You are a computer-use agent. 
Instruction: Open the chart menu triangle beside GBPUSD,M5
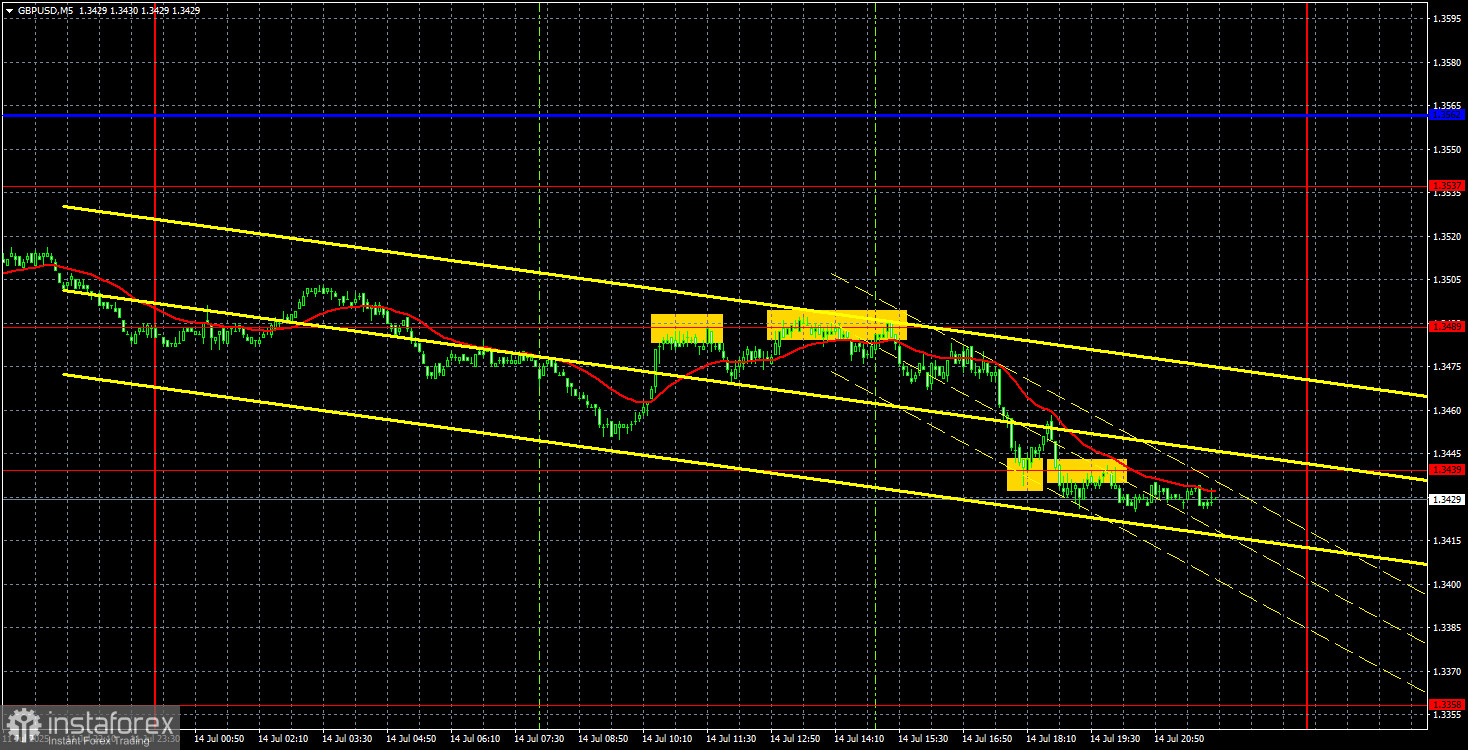click(x=9, y=10)
